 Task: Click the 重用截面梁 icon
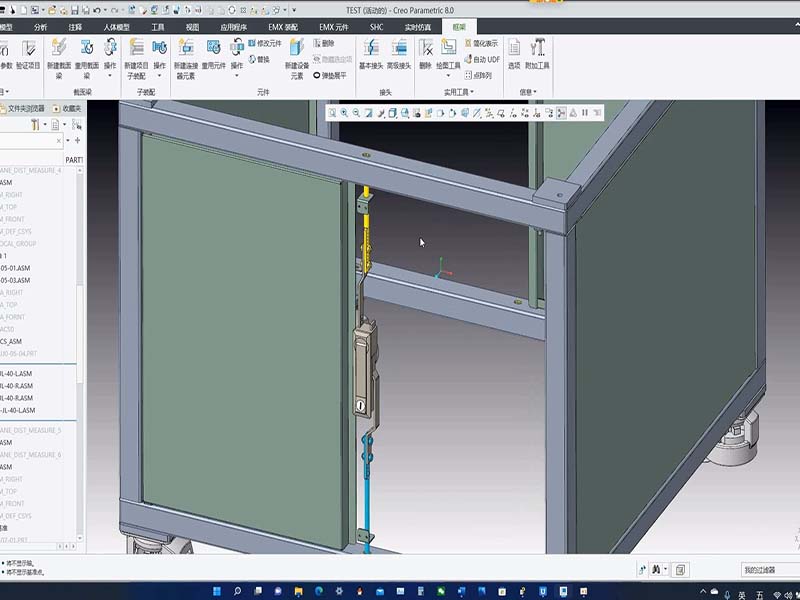pos(86,48)
